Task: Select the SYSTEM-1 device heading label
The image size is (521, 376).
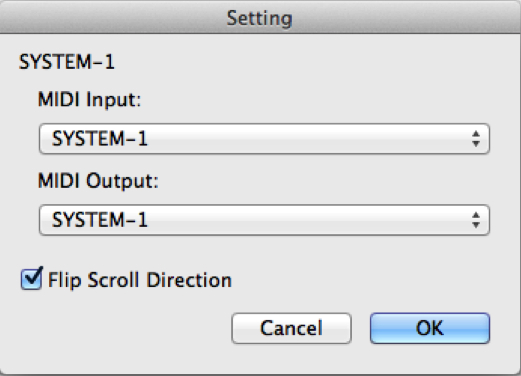Action: pos(67,62)
